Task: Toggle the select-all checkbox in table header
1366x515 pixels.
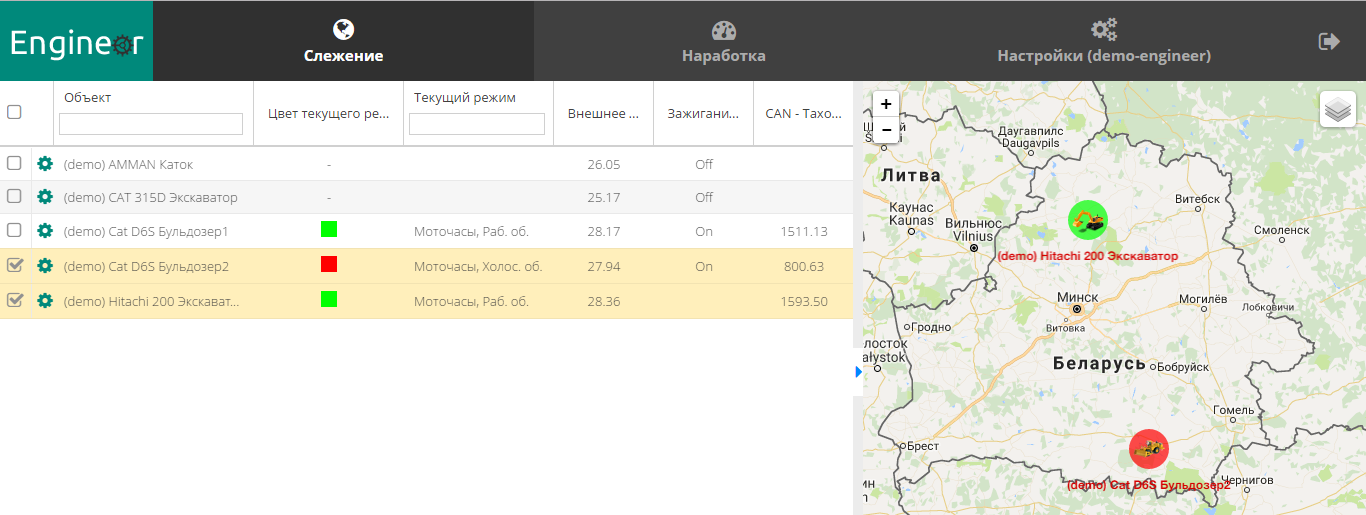Action: 14,112
